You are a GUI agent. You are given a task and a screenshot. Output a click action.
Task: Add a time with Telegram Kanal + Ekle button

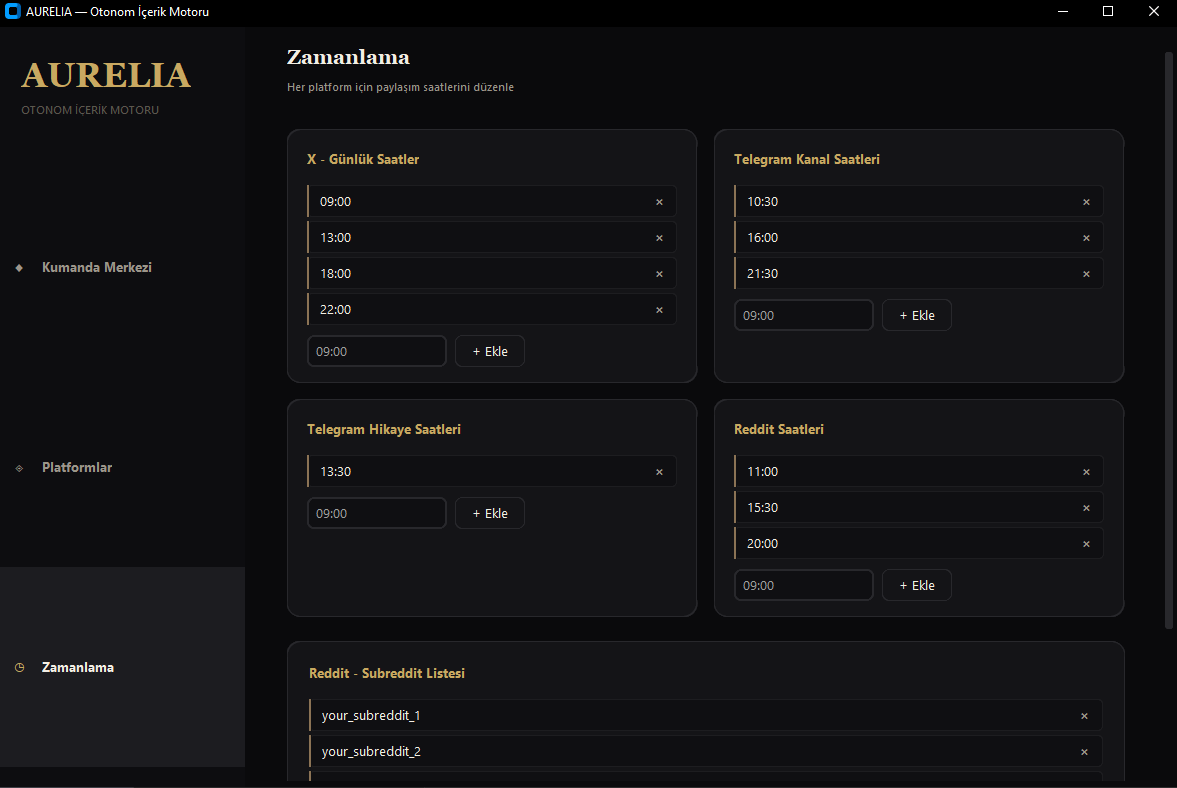pyautogui.click(x=917, y=315)
